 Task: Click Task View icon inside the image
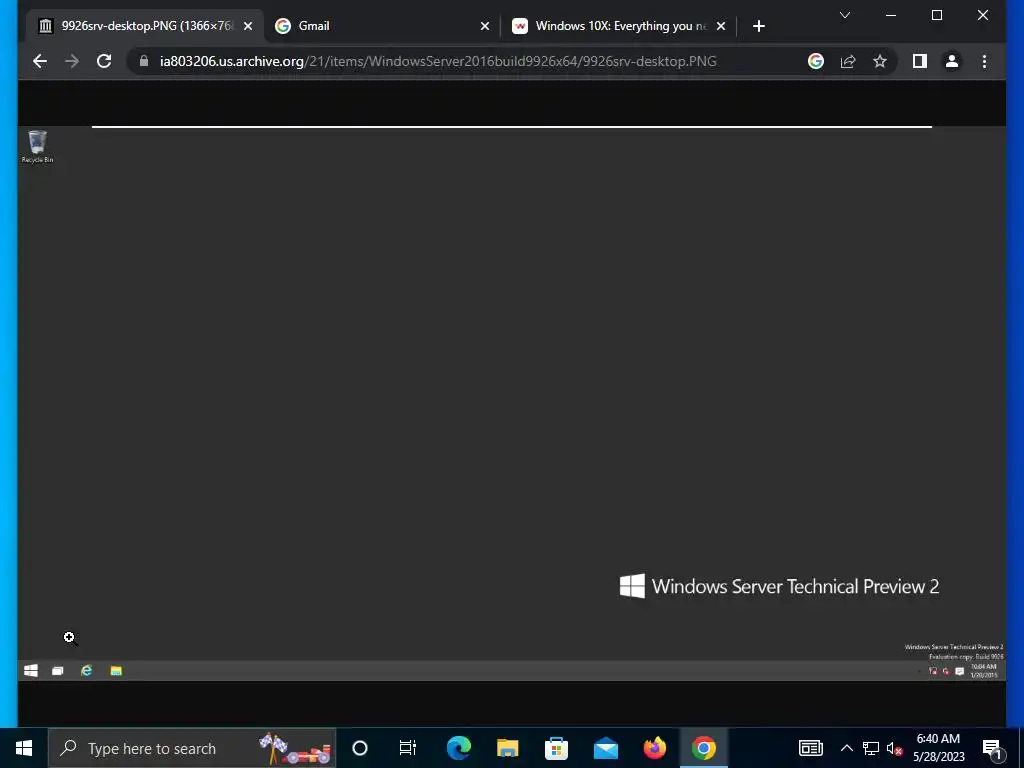point(57,671)
